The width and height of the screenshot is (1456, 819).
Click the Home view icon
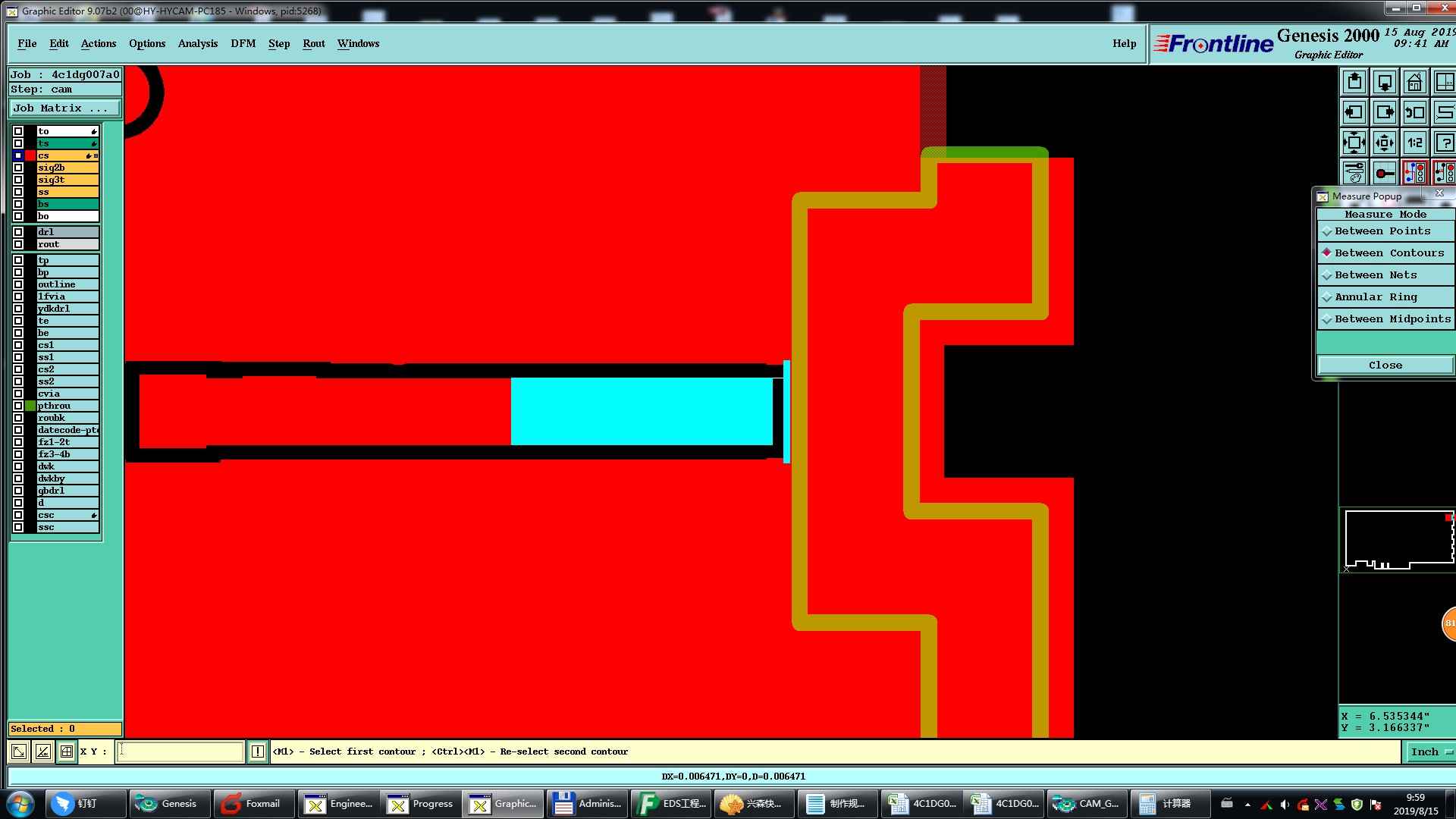[1414, 82]
